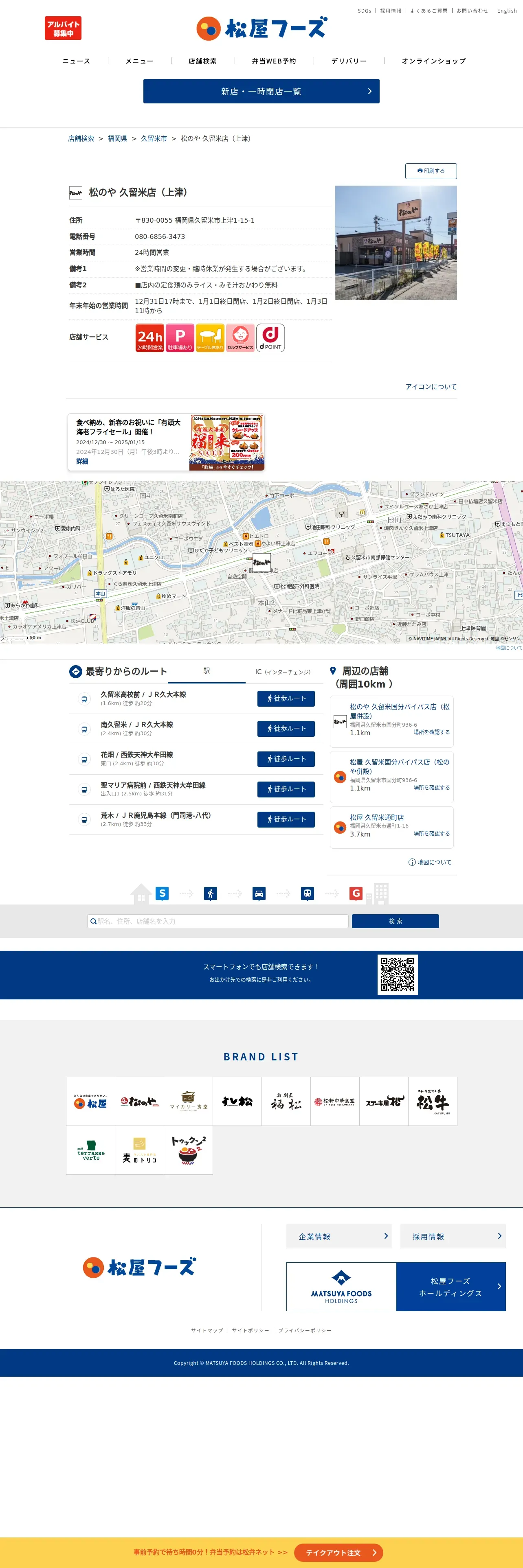Viewport: 523px width, 1568px height.
Task: Open the 松牛 brand logo
Action: [433, 1101]
